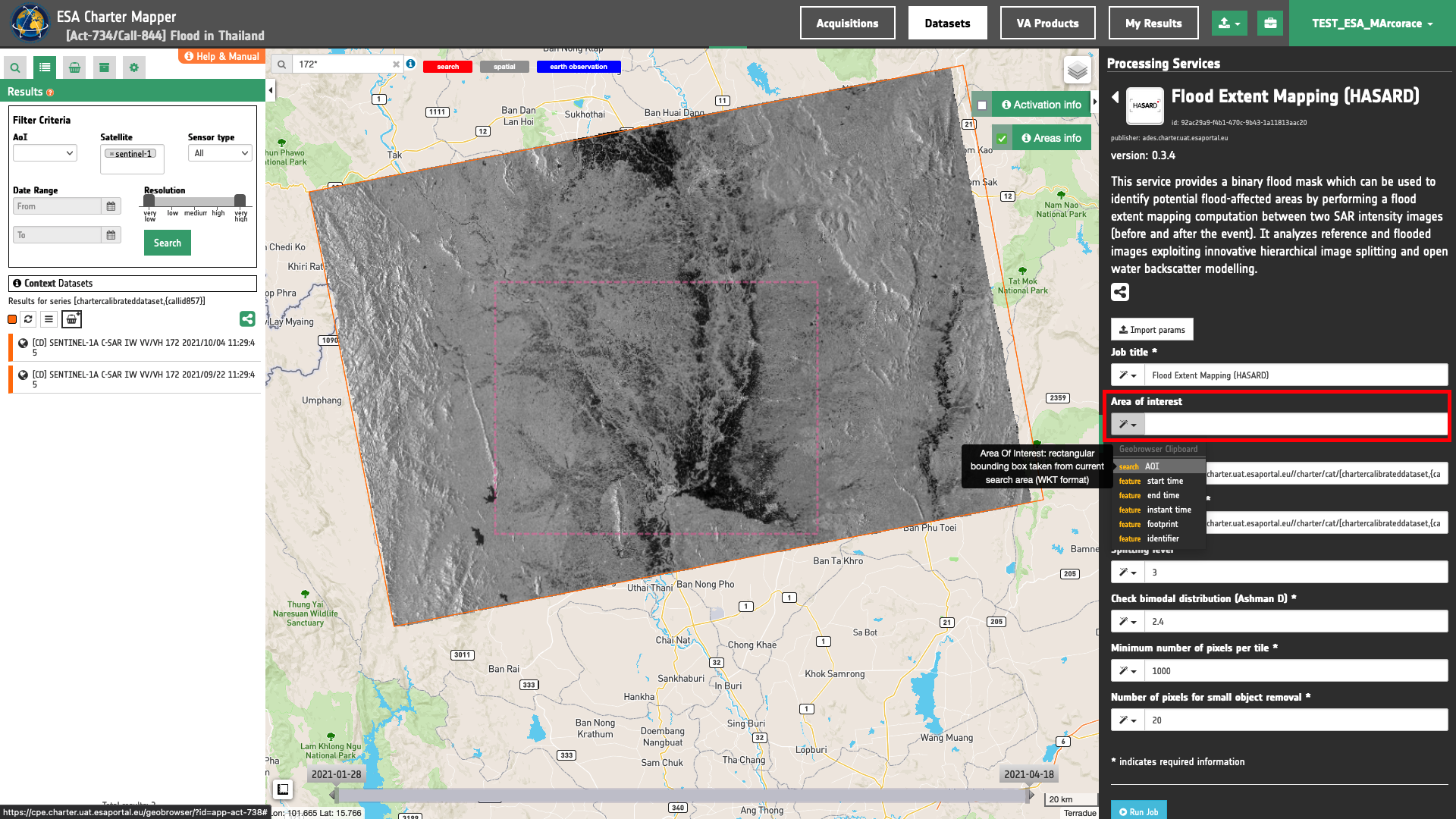Open the Ashman D wand dropdown

[1128, 622]
